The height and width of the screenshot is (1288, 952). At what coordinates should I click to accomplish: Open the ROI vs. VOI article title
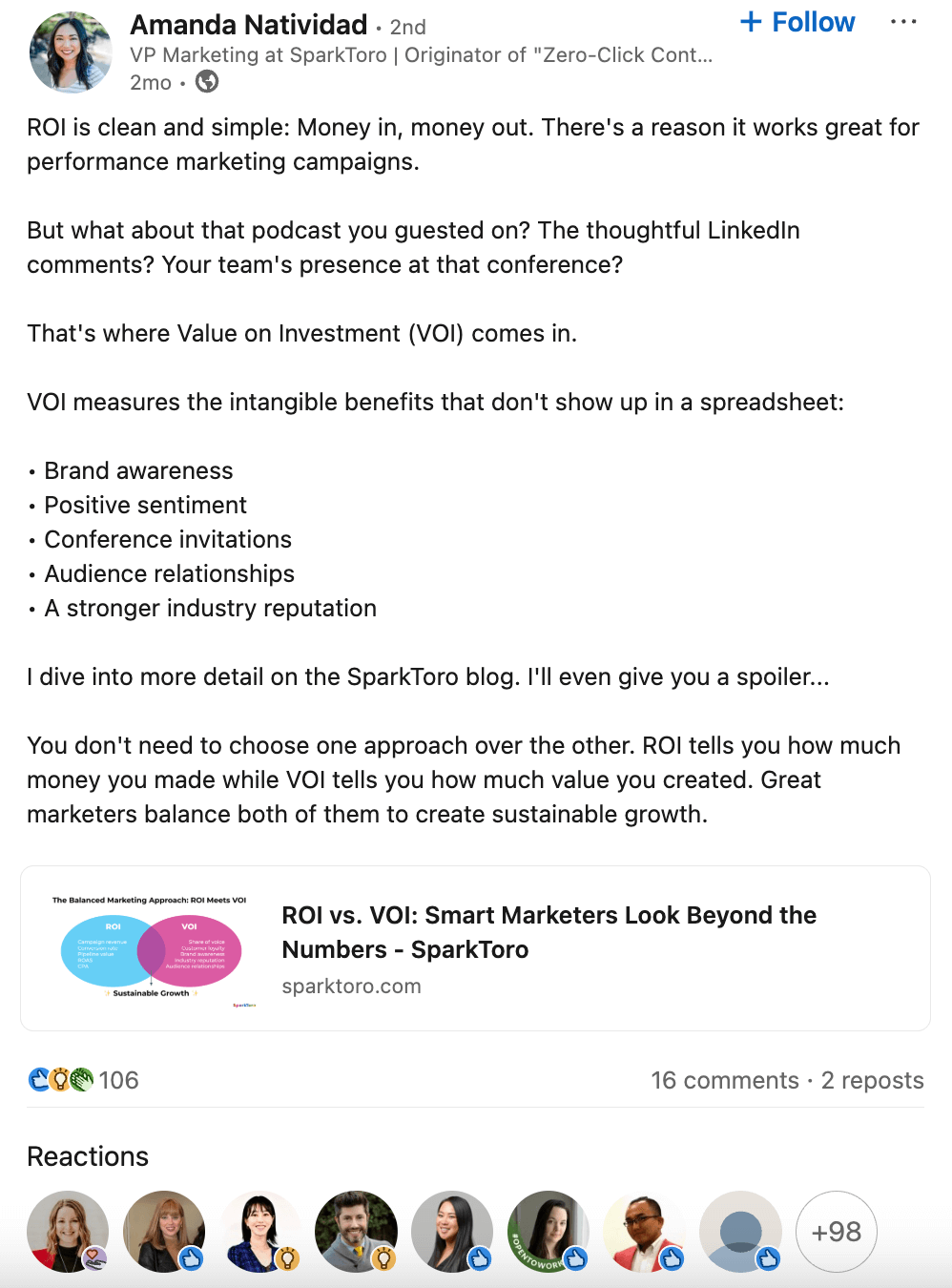pos(548,932)
